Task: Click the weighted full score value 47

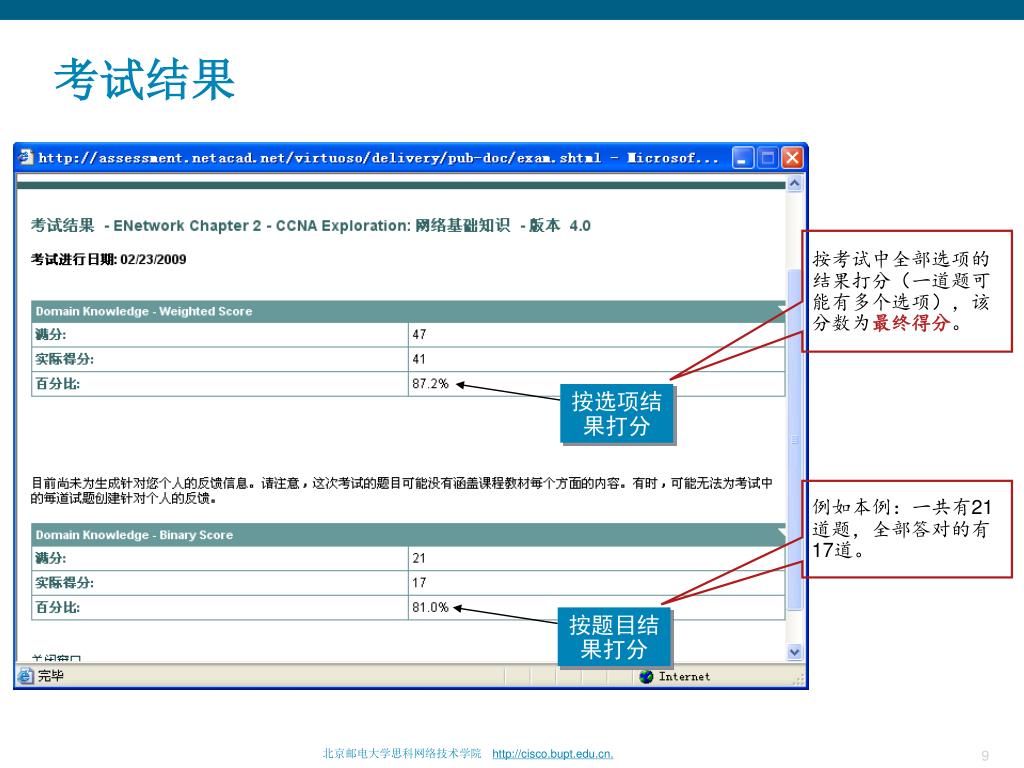Action: tap(419, 334)
